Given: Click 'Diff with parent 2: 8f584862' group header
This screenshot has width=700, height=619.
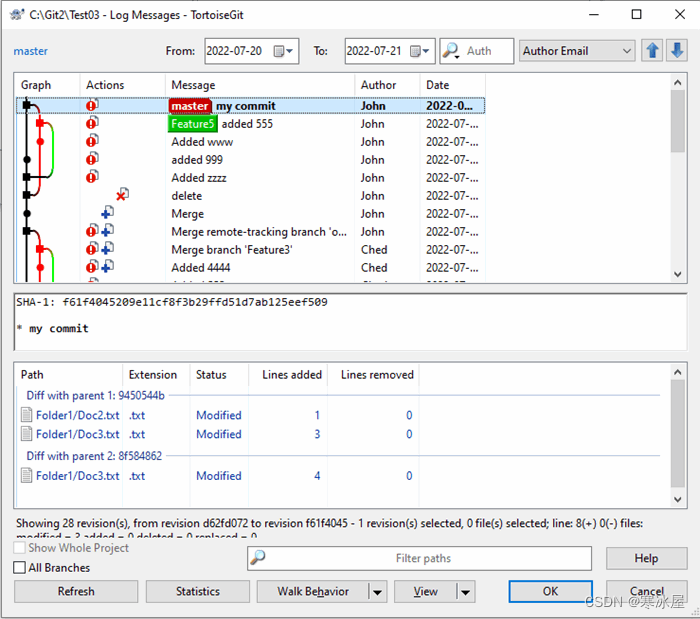Looking at the screenshot, I should click(94, 456).
